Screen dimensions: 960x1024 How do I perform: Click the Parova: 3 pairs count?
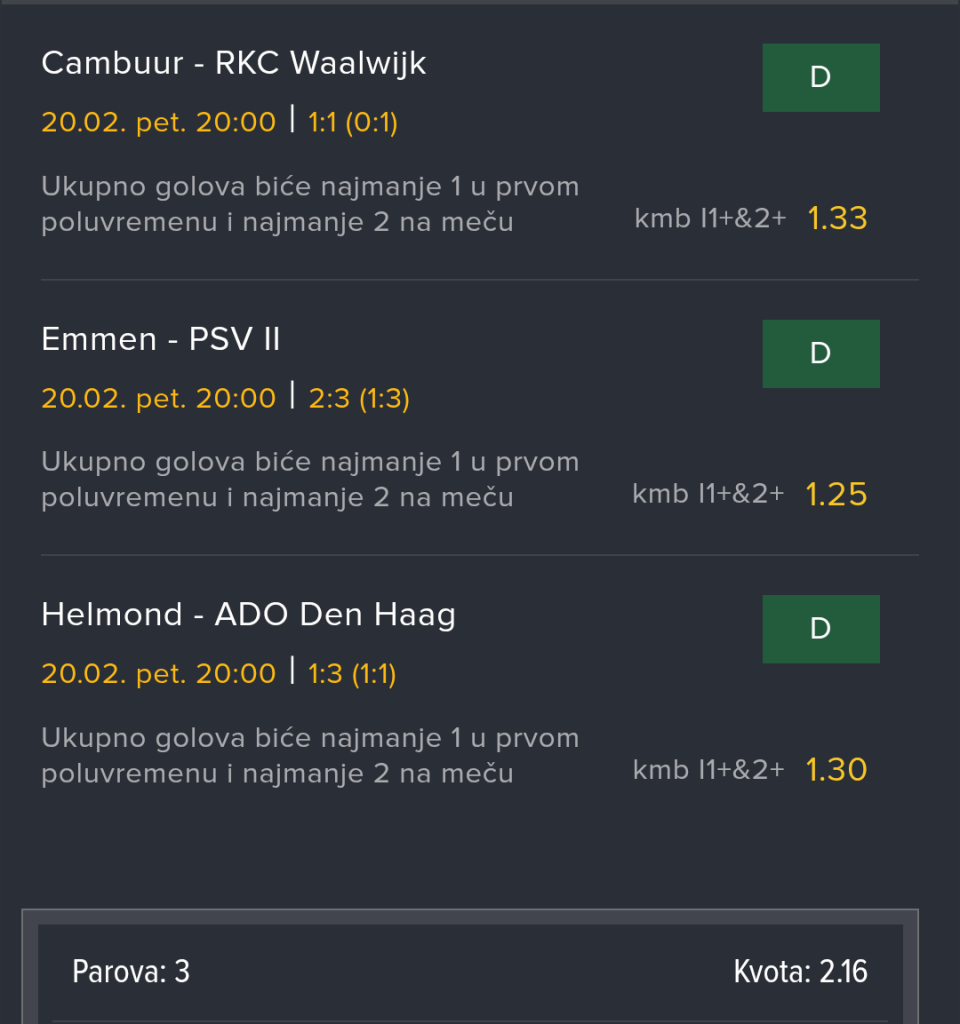(131, 971)
